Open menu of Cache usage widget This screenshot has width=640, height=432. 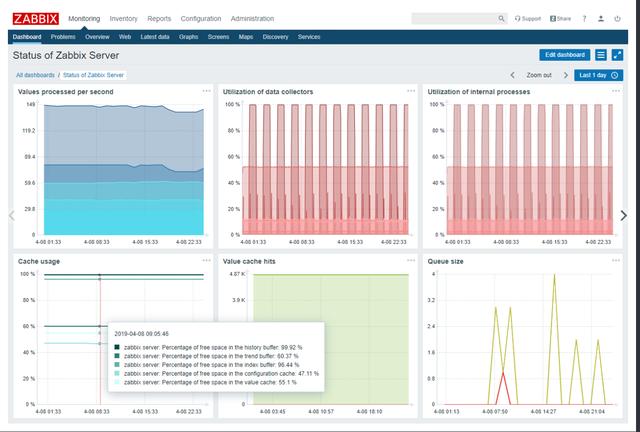click(207, 261)
